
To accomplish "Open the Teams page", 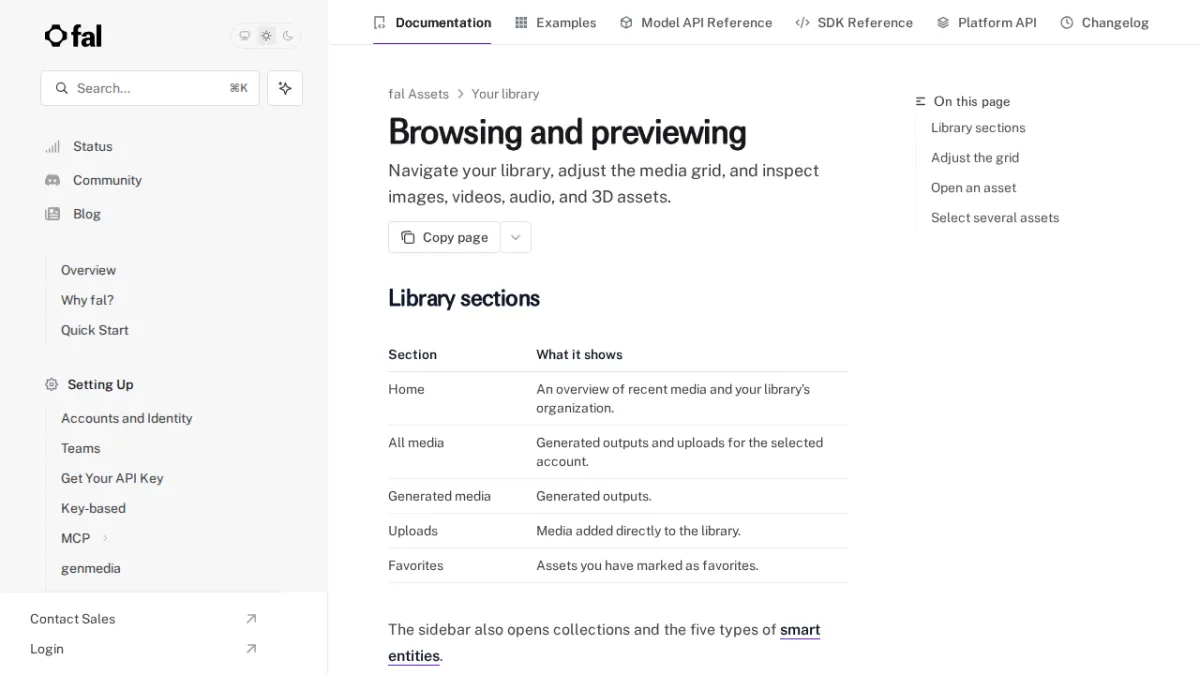I will pyautogui.click(x=81, y=448).
